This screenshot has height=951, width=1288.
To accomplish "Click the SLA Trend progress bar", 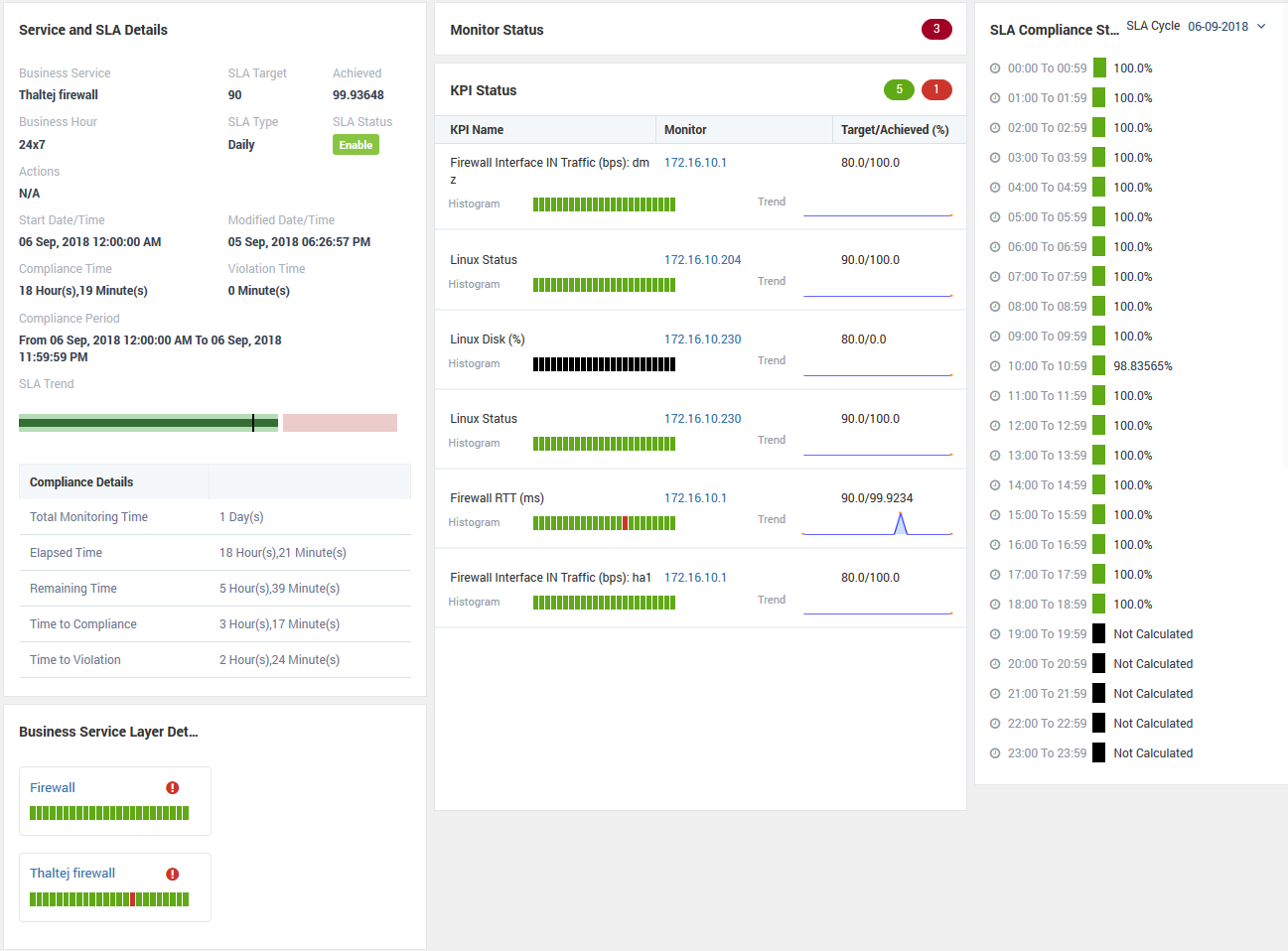I will tap(208, 423).
